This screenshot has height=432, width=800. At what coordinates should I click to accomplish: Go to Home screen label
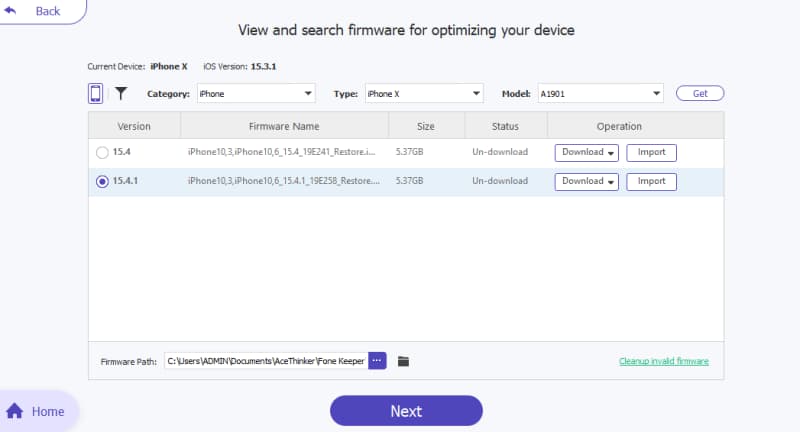coord(48,411)
